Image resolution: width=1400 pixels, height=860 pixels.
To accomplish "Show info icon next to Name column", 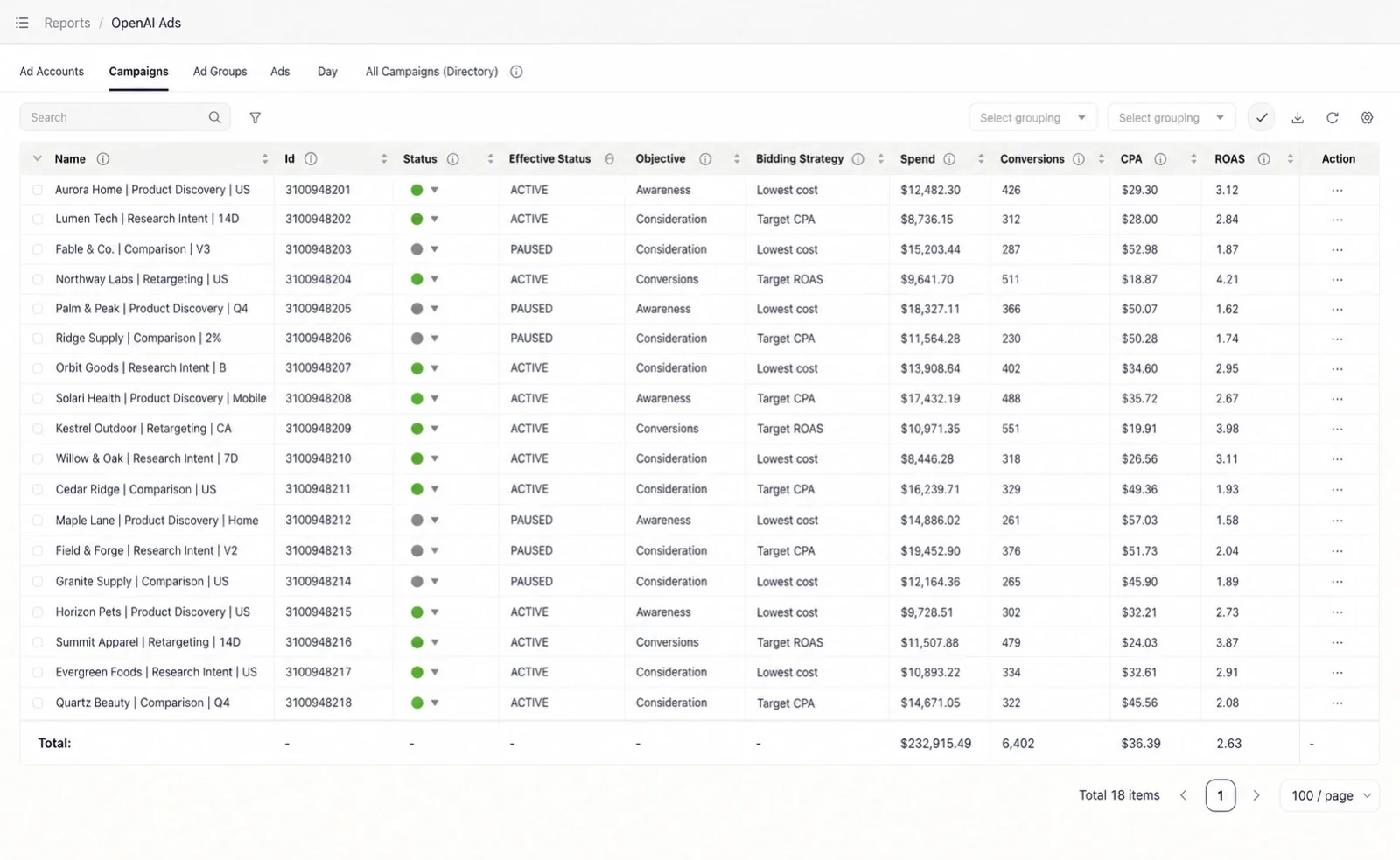I will [x=102, y=158].
